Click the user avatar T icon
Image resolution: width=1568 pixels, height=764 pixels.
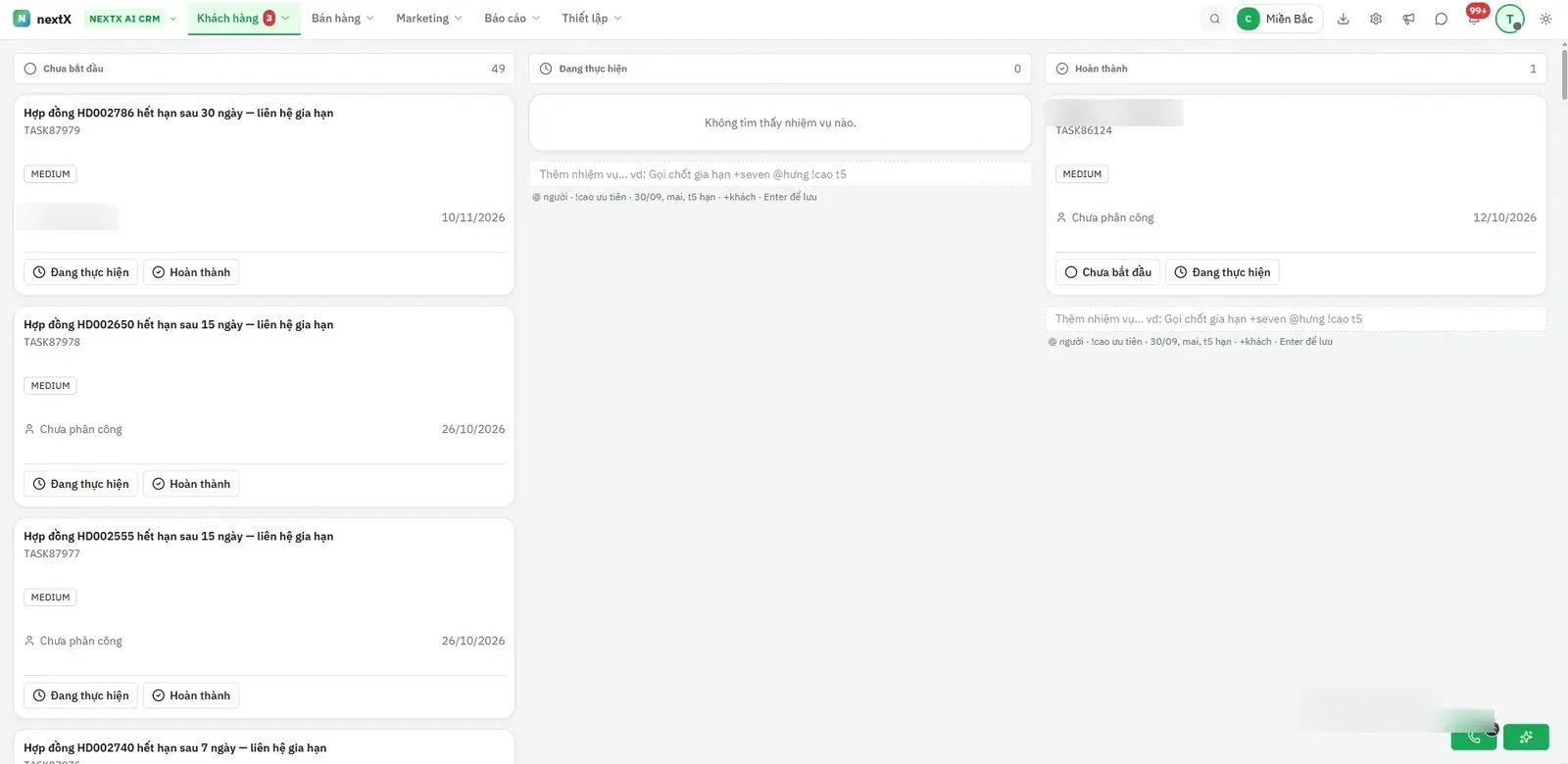pos(1509,19)
